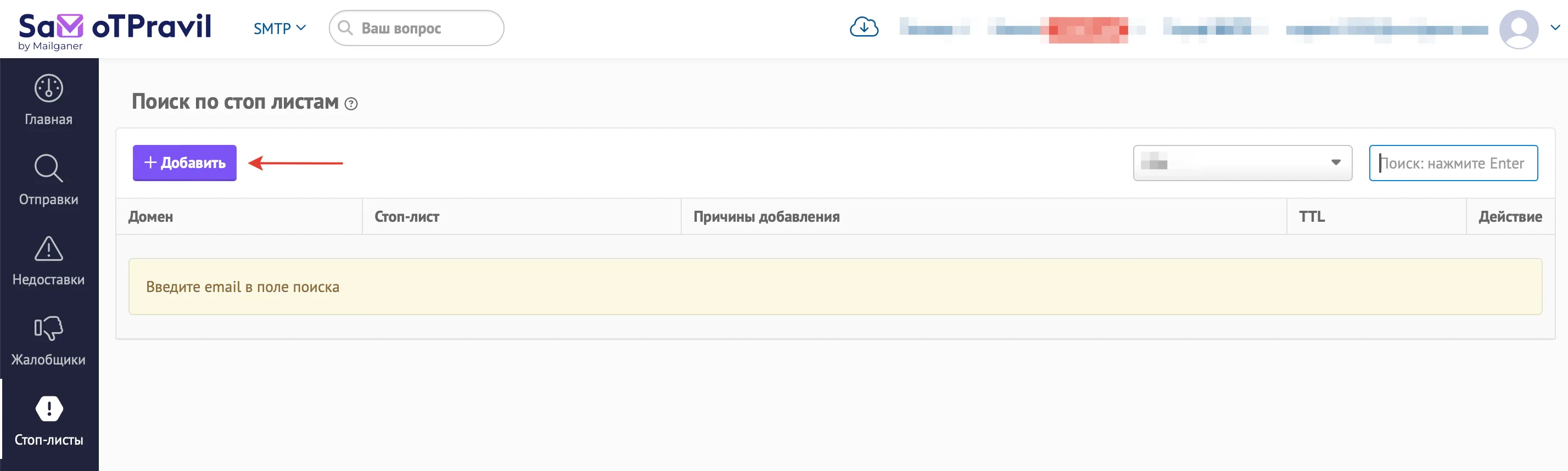Click the TTL column header
1568x471 pixels.
pos(1312,217)
